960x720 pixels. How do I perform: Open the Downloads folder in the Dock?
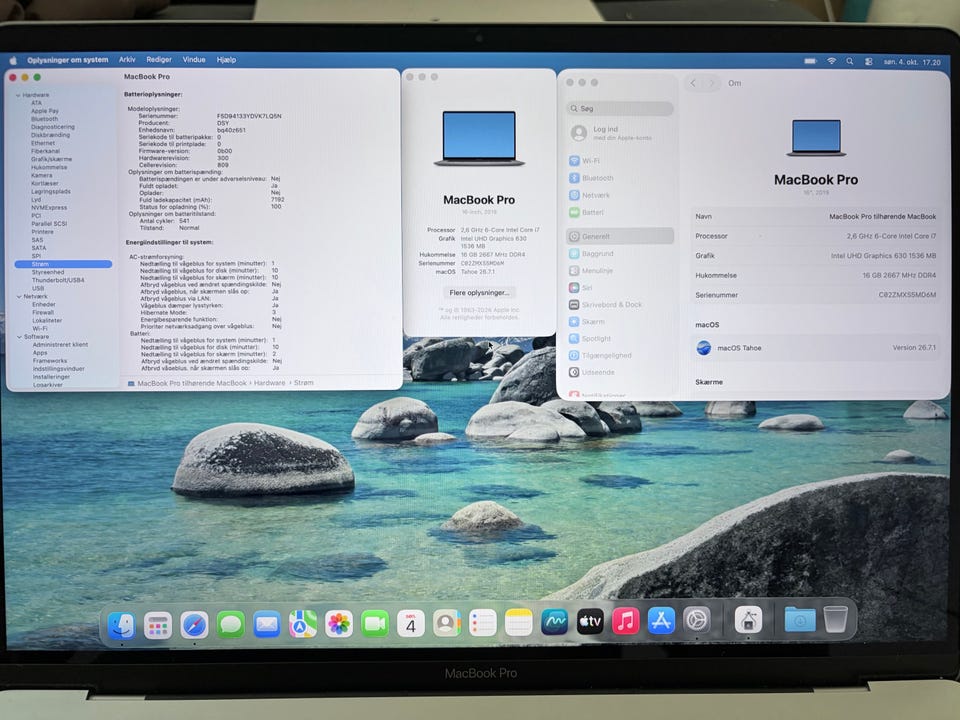click(800, 620)
